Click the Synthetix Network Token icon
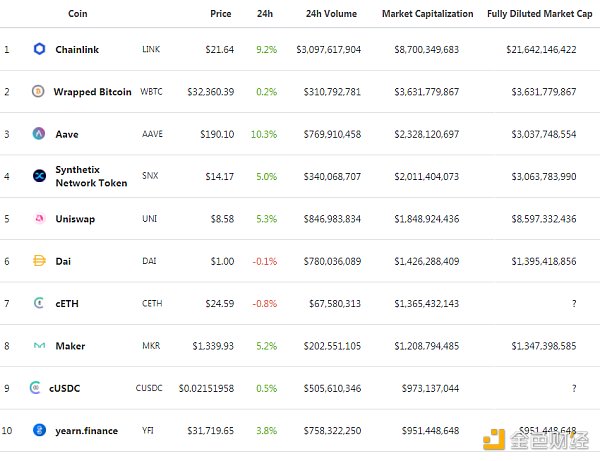 click(39, 177)
